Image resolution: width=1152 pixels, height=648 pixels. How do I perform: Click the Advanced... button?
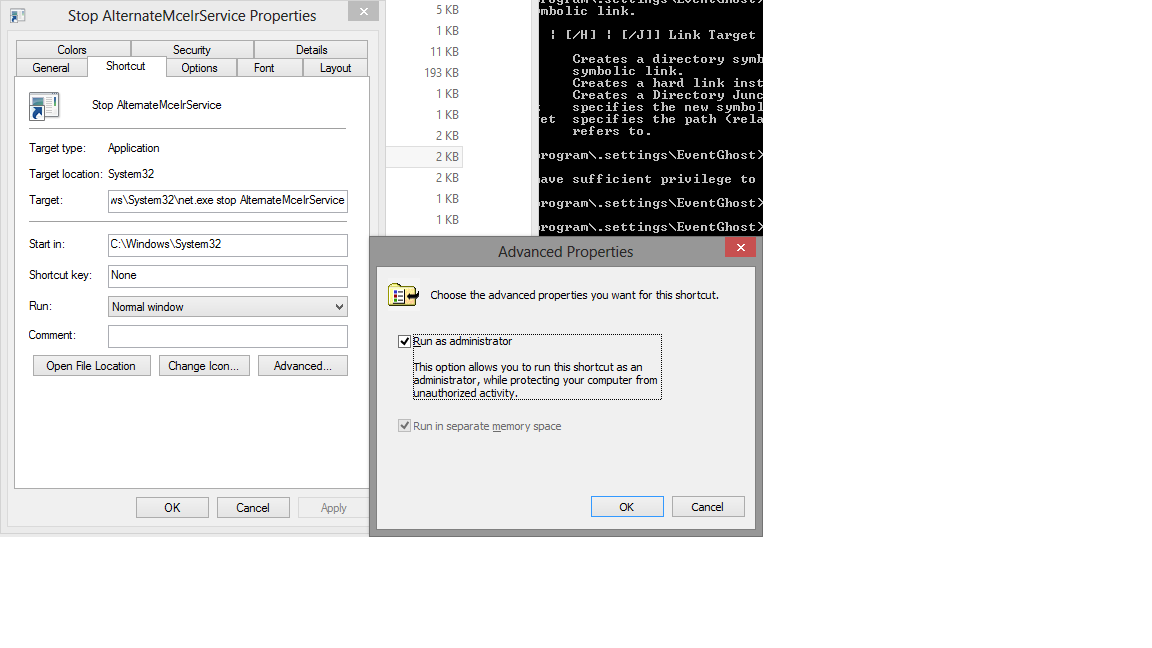coord(303,366)
